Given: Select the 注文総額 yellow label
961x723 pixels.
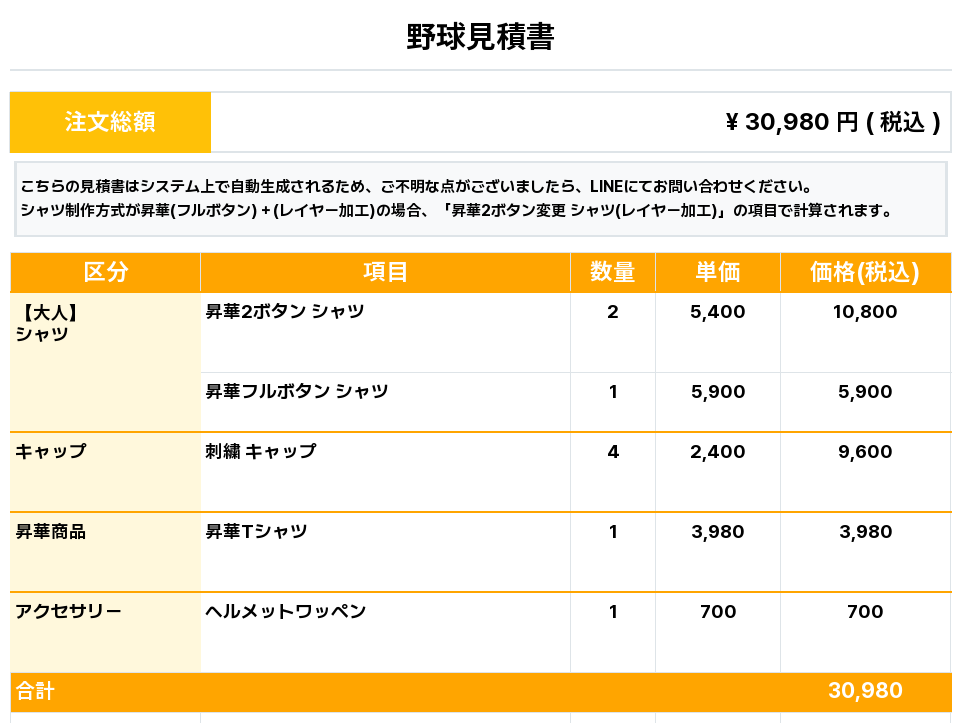Looking at the screenshot, I should (110, 122).
